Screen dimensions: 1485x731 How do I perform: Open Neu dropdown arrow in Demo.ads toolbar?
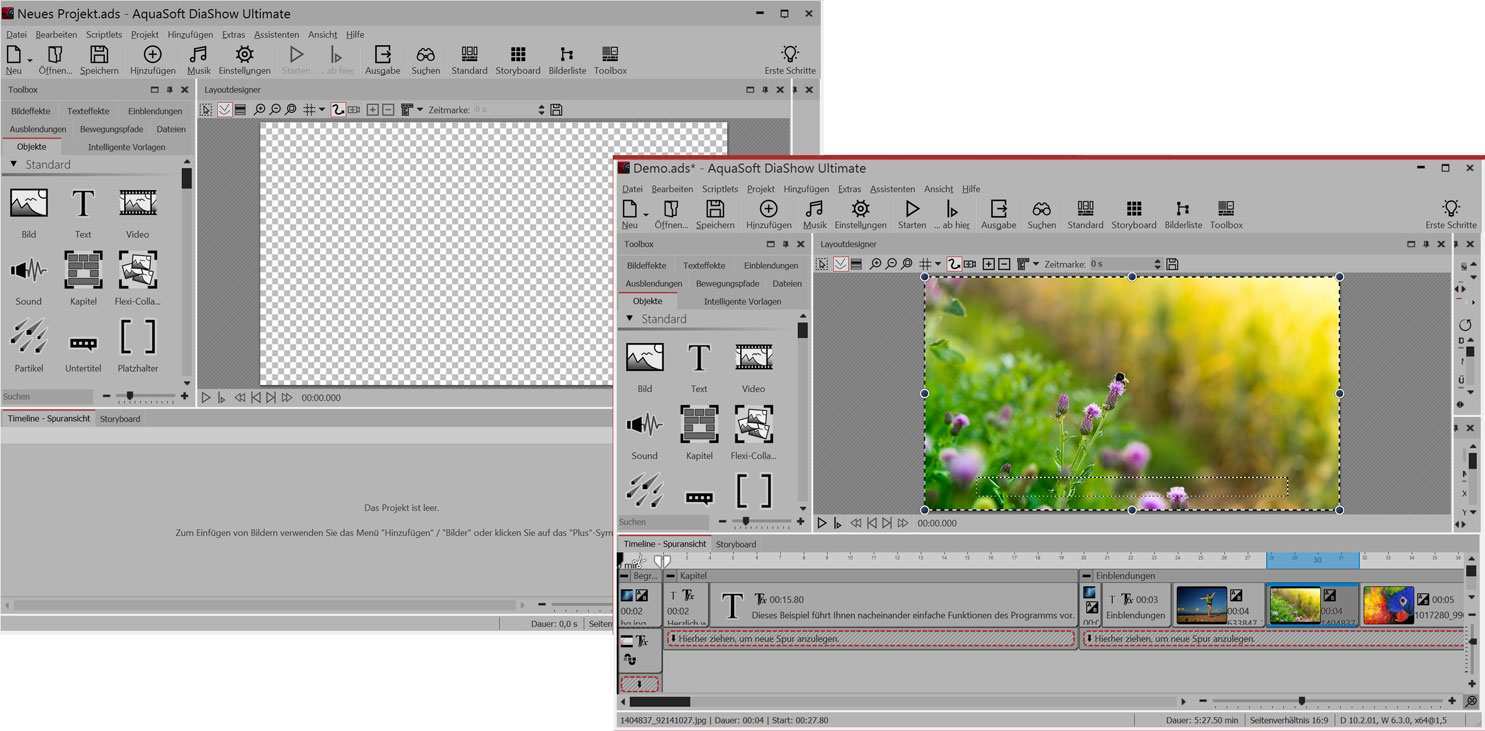pos(646,214)
